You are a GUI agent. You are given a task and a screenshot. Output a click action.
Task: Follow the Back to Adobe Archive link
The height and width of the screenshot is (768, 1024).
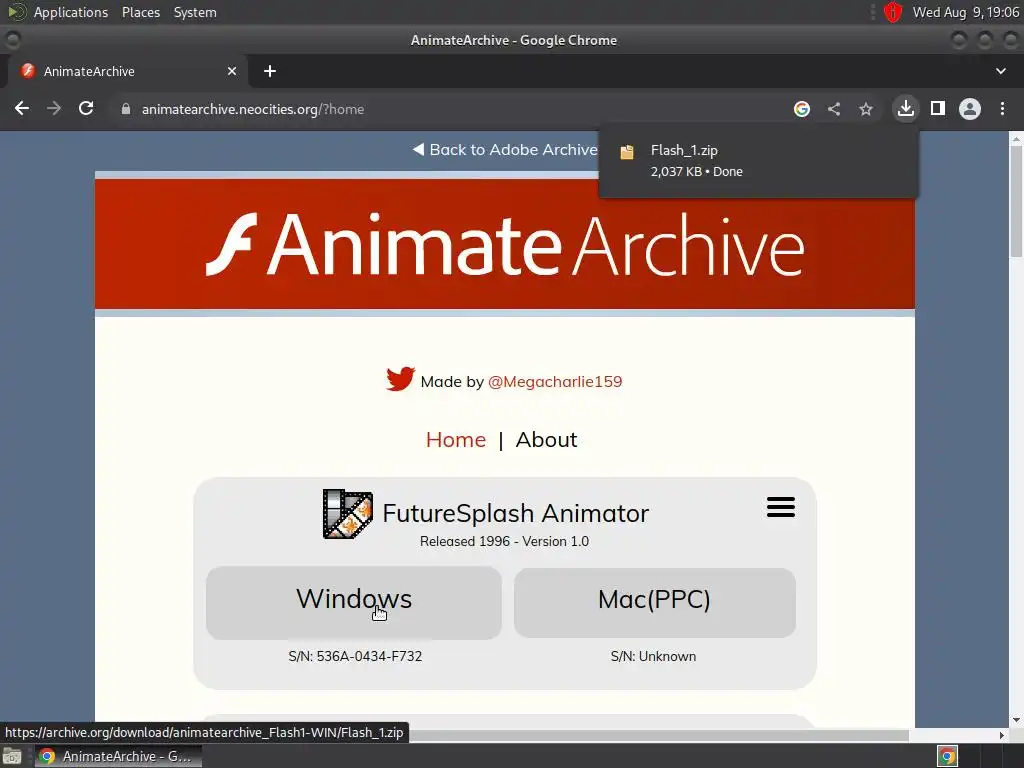coord(505,150)
